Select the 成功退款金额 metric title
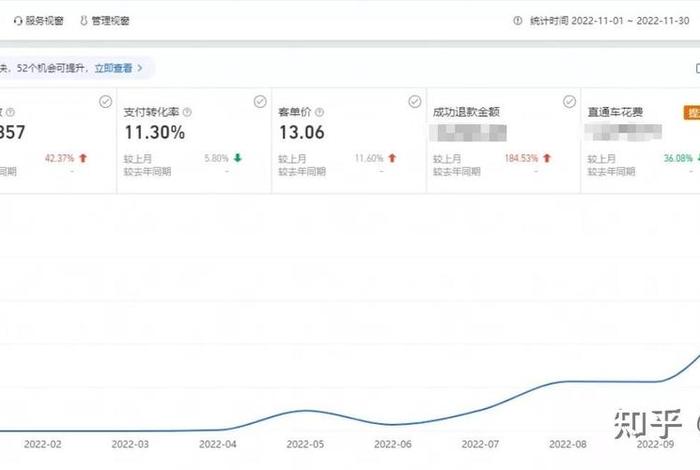This screenshot has height=470, width=700. click(466, 112)
